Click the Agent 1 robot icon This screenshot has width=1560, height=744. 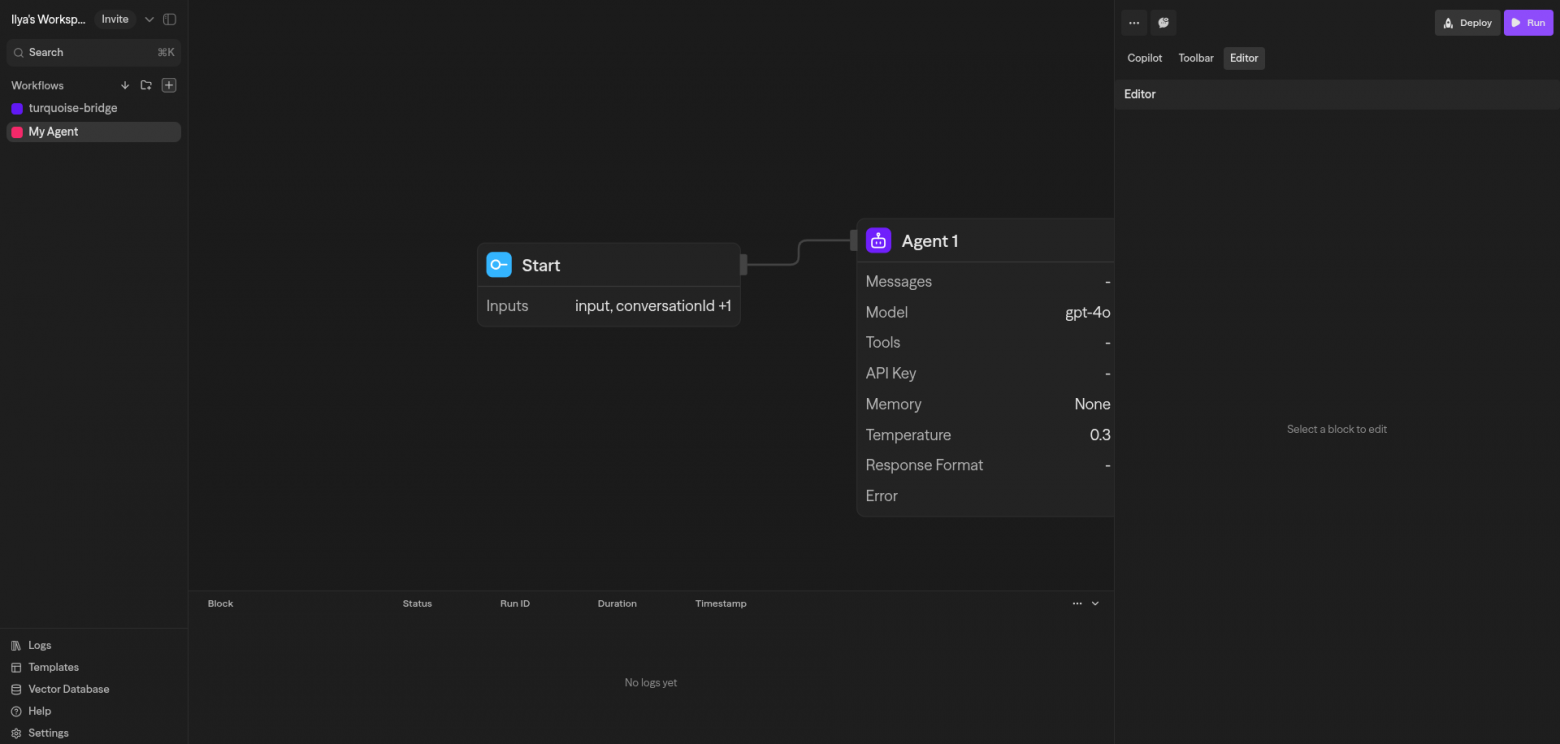coord(878,241)
